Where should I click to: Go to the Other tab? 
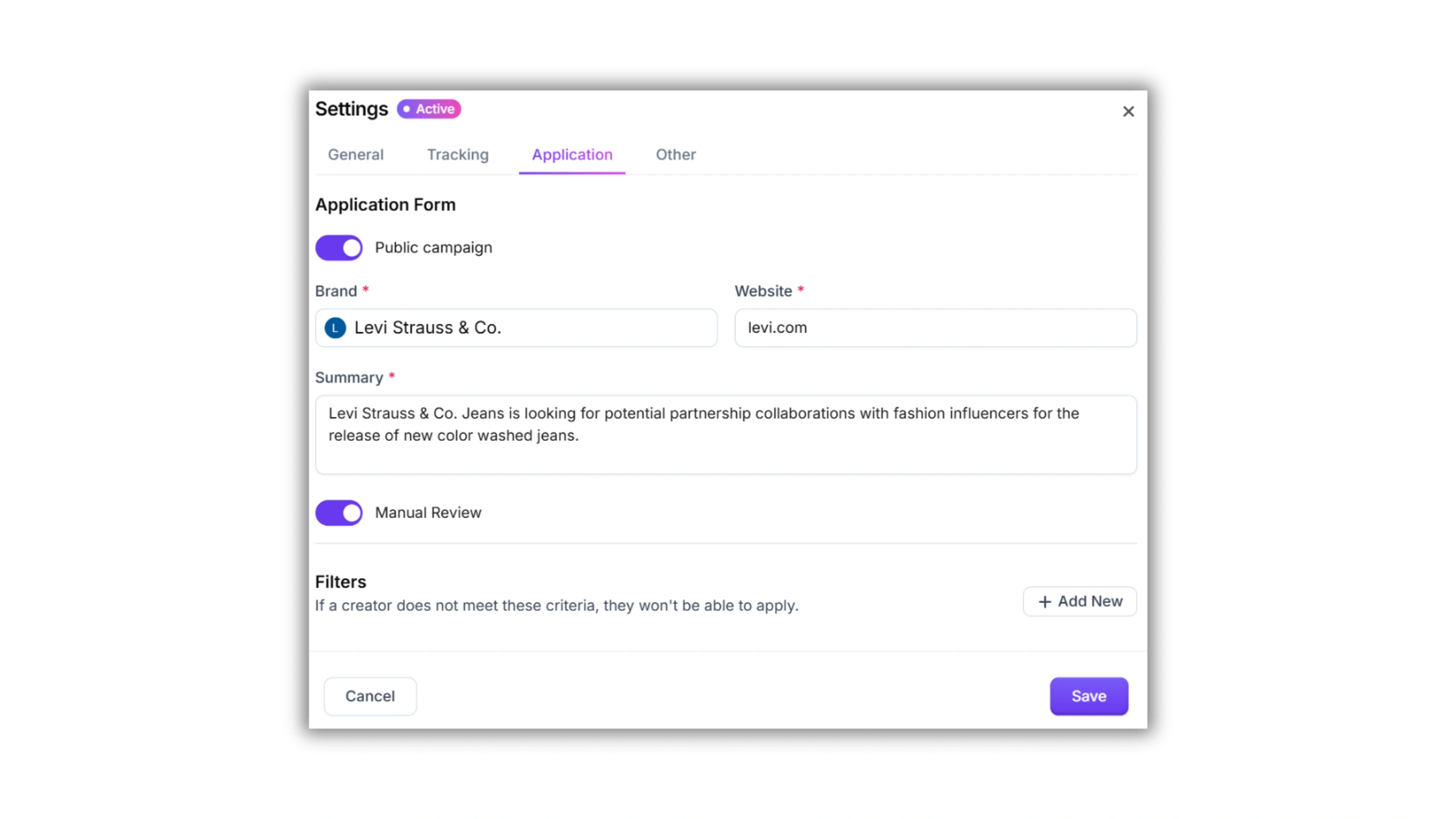click(675, 155)
